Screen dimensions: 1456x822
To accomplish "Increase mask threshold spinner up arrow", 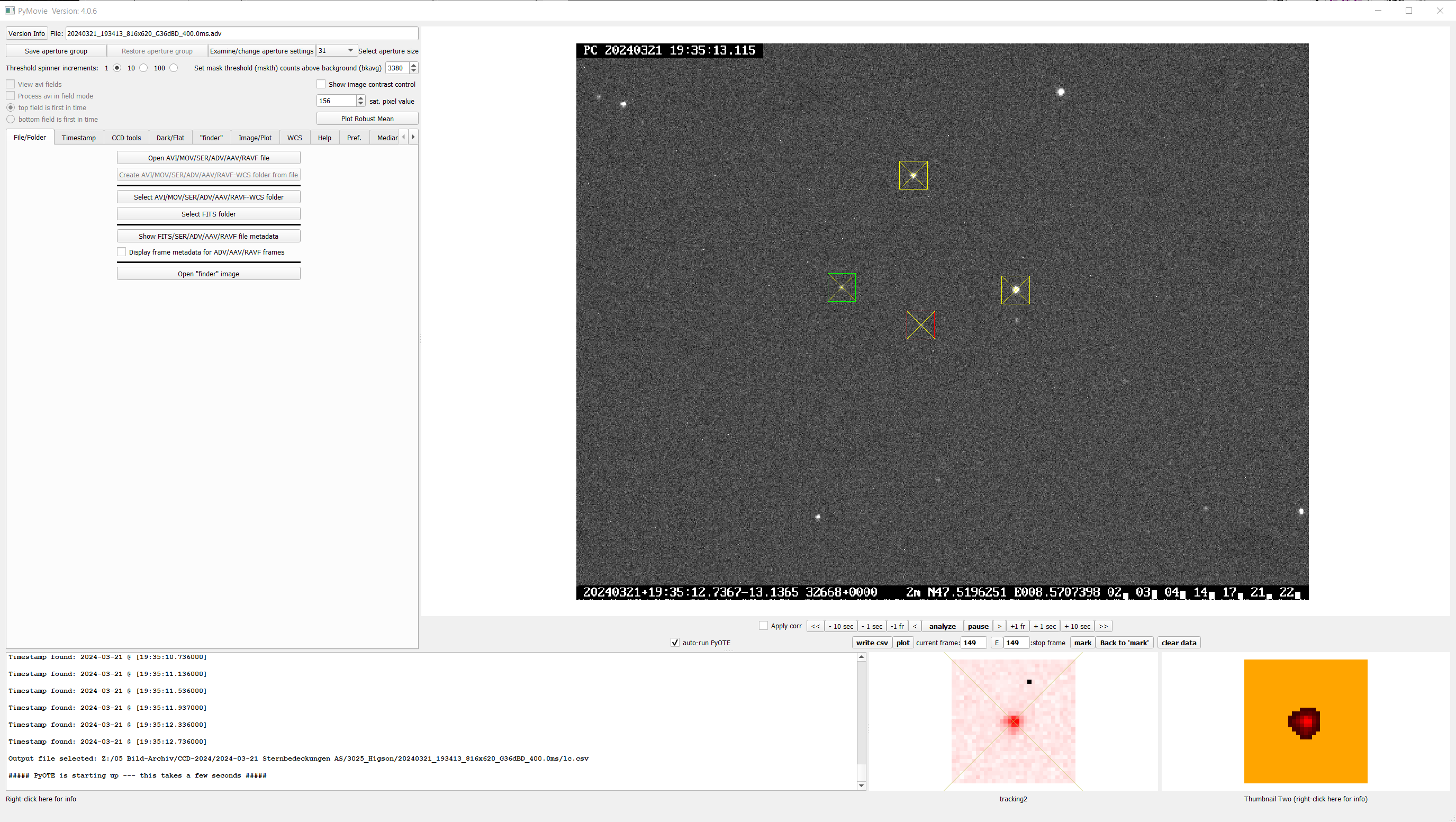I will click(x=414, y=65).
